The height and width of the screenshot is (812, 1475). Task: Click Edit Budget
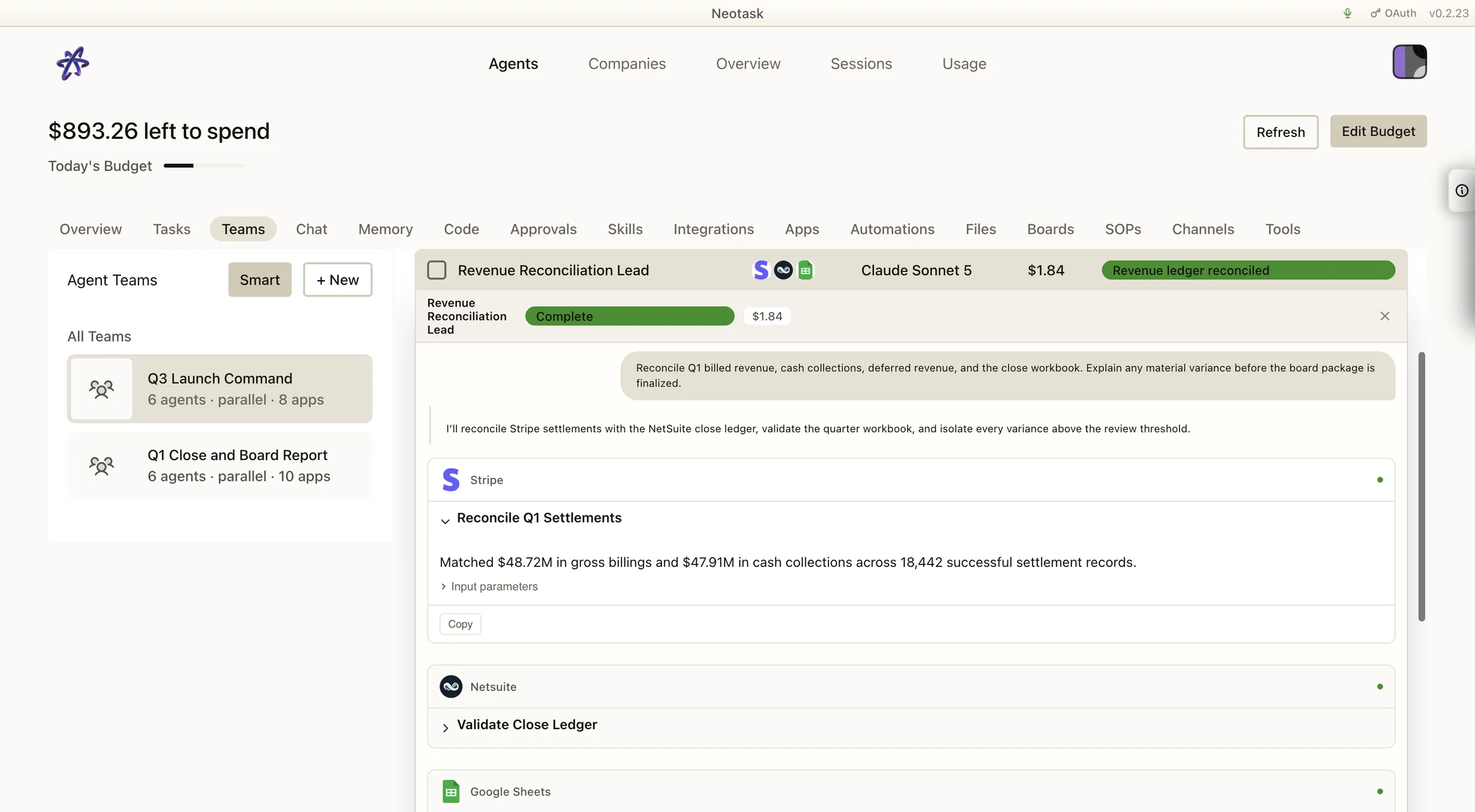[1378, 131]
